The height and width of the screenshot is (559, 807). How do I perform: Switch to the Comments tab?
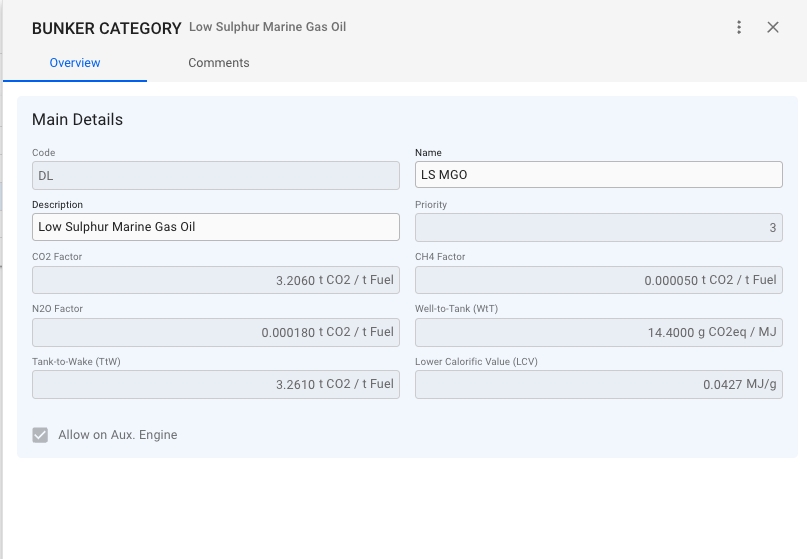pyautogui.click(x=219, y=63)
